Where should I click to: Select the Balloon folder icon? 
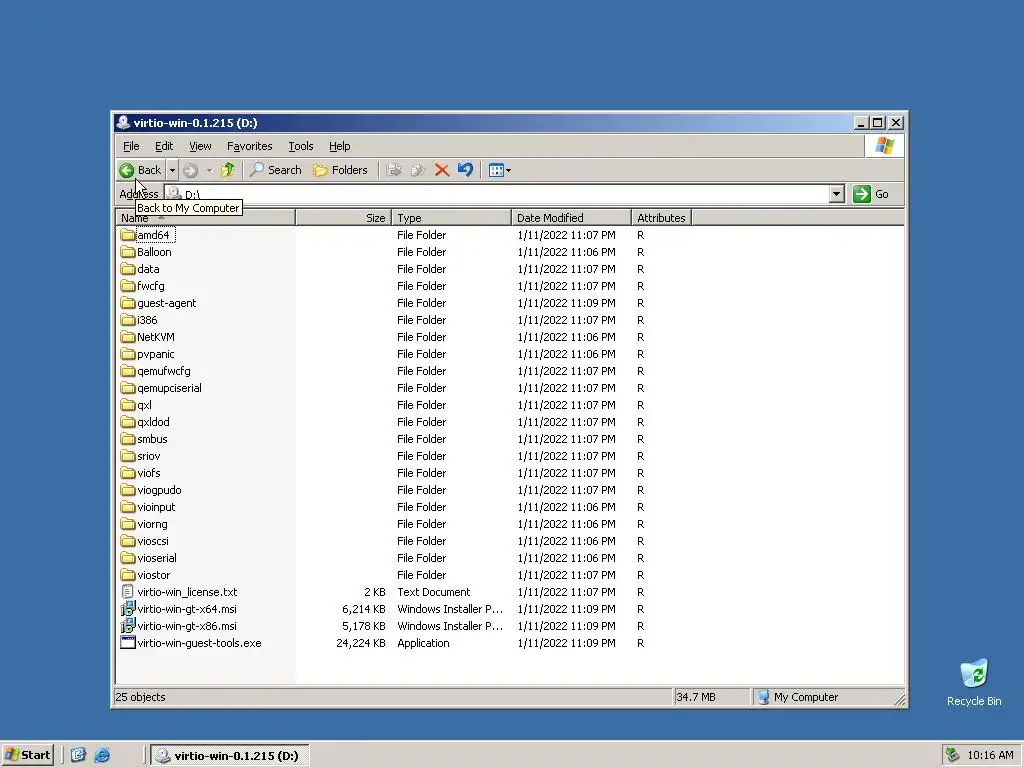pyautogui.click(x=128, y=252)
